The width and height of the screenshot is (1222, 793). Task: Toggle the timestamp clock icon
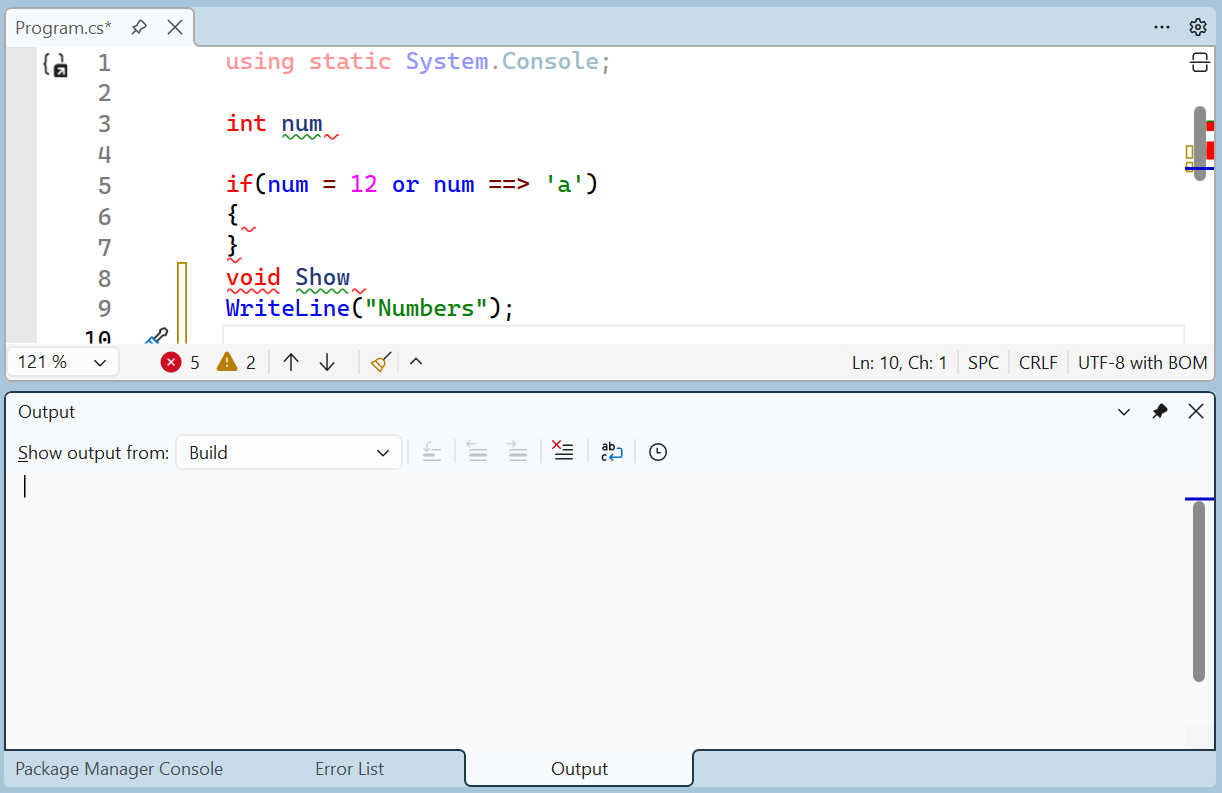click(x=657, y=452)
